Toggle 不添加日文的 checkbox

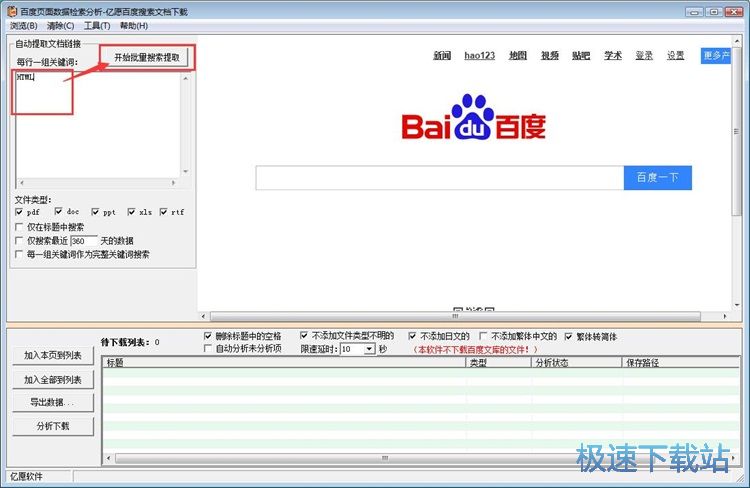(412, 336)
